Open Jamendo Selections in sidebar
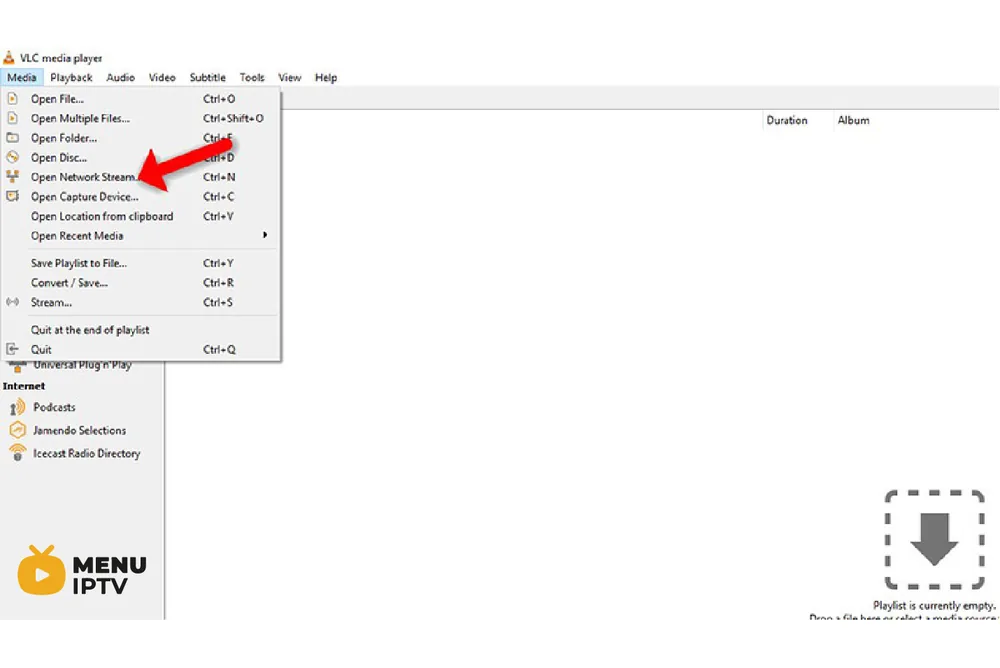1000x668 pixels. click(x=80, y=430)
